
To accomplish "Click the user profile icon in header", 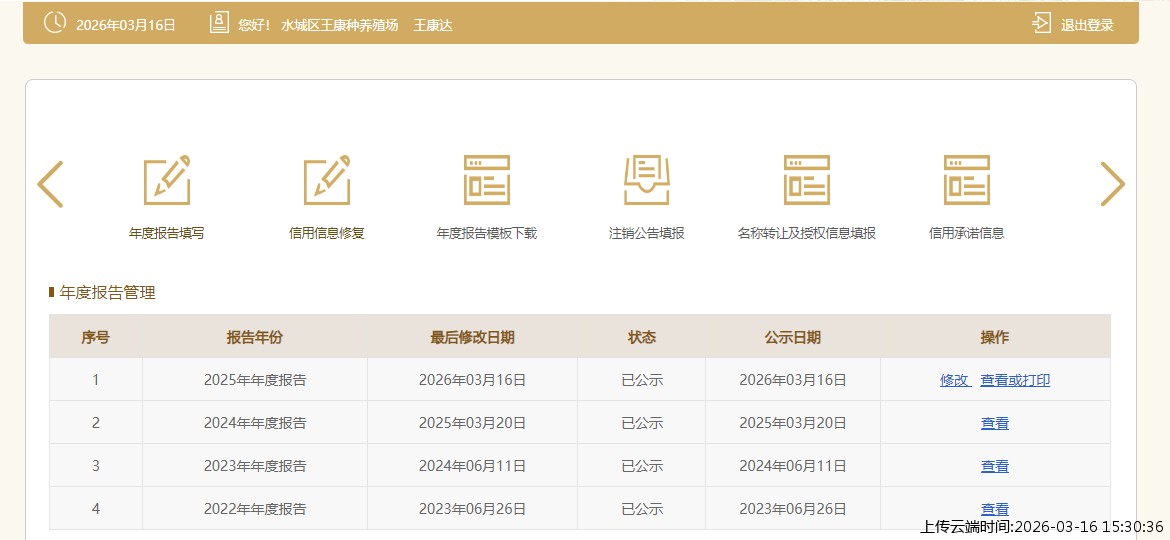I will coord(219,24).
